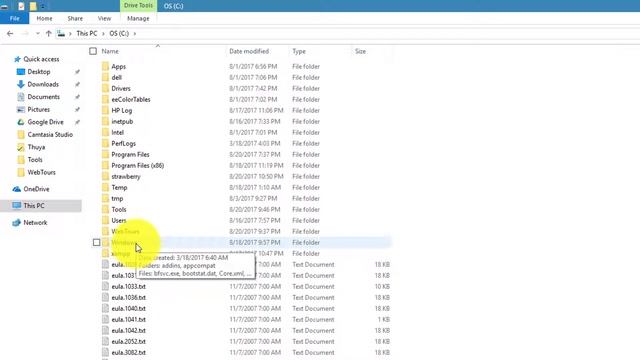Image resolution: width=640 pixels, height=360 pixels.
Task: Select file eula.1033.txt
Action: [128, 287]
